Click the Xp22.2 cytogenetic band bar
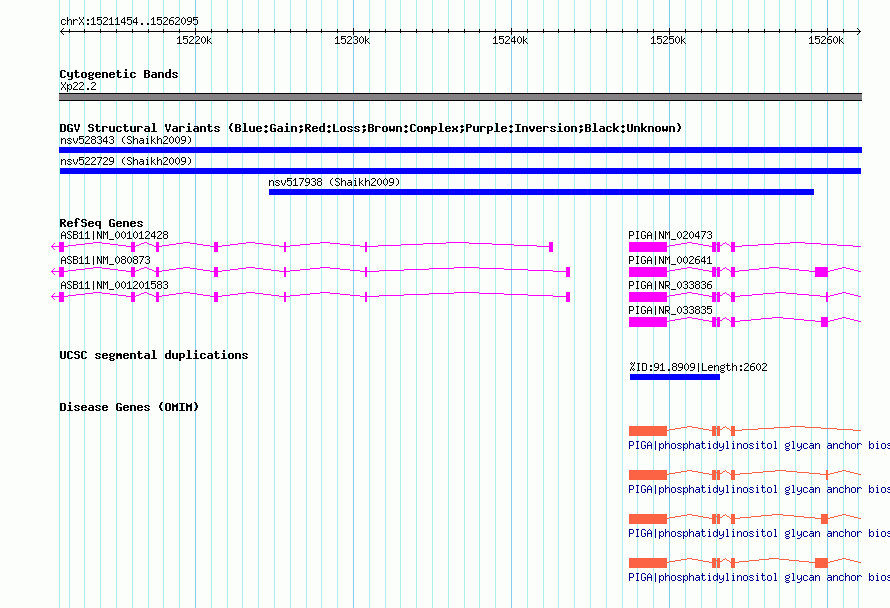The image size is (890, 608). (460, 97)
